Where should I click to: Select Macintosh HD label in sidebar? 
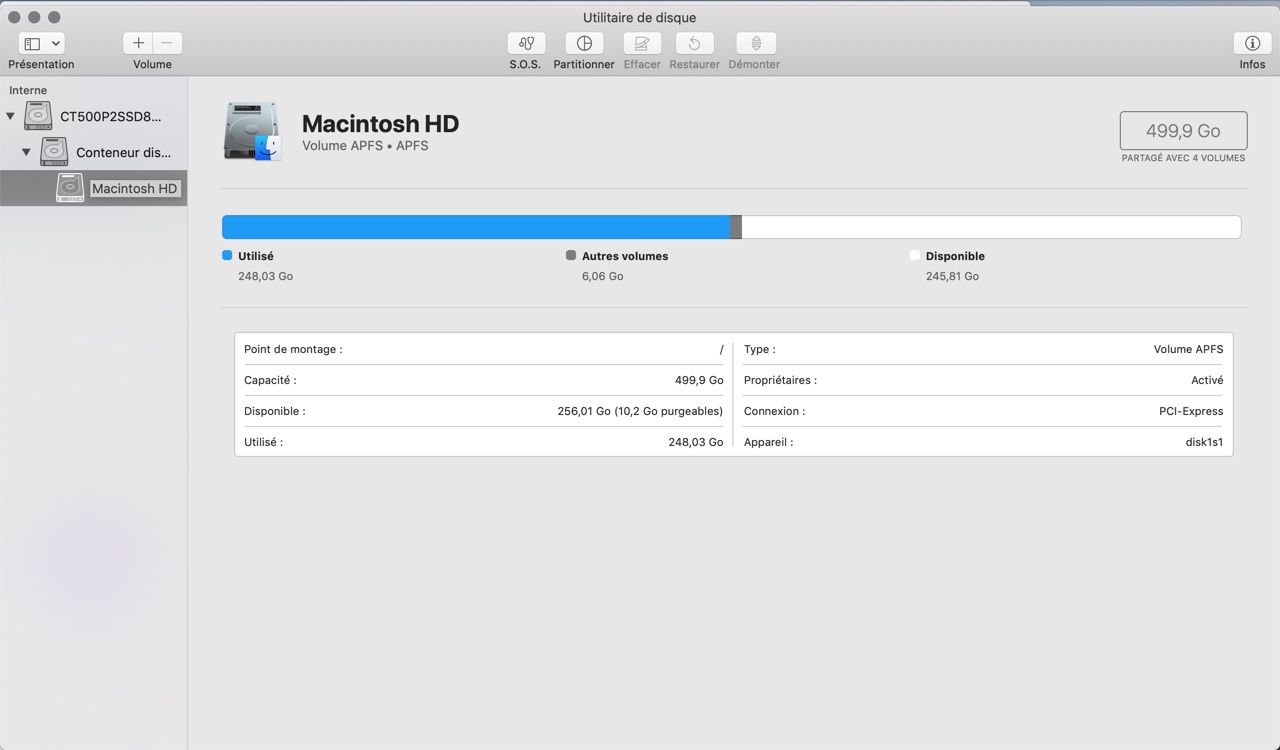(x=134, y=188)
